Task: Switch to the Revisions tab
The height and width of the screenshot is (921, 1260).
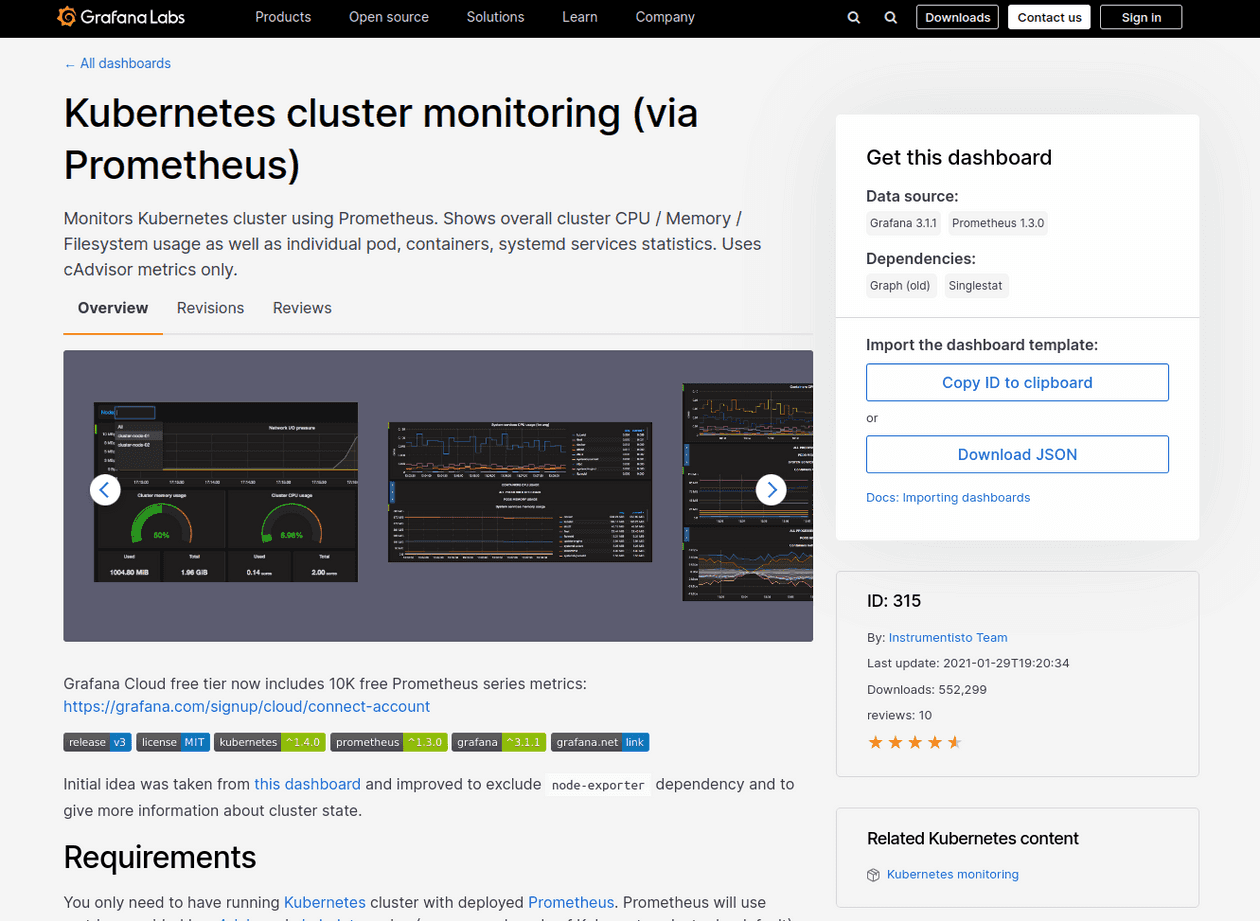Action: pos(210,308)
